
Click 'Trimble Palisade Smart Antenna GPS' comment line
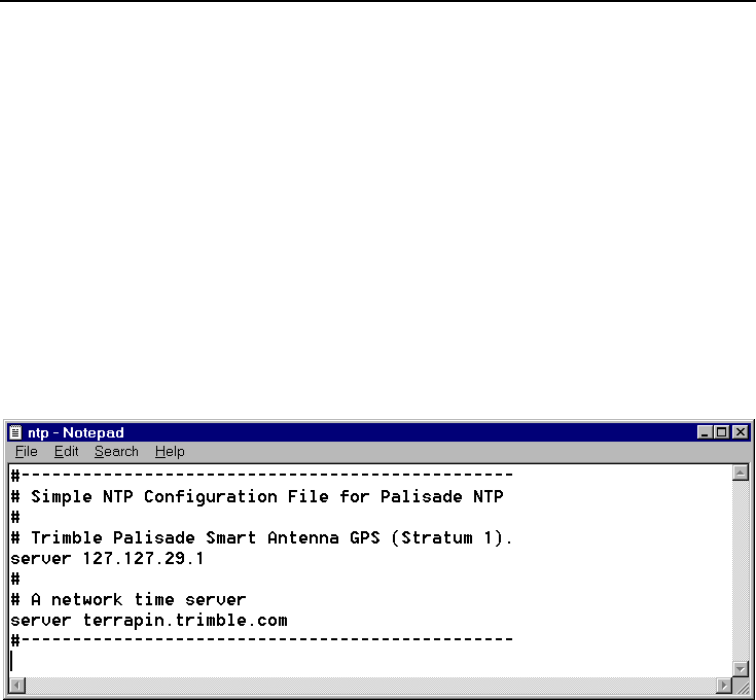[x=261, y=538]
